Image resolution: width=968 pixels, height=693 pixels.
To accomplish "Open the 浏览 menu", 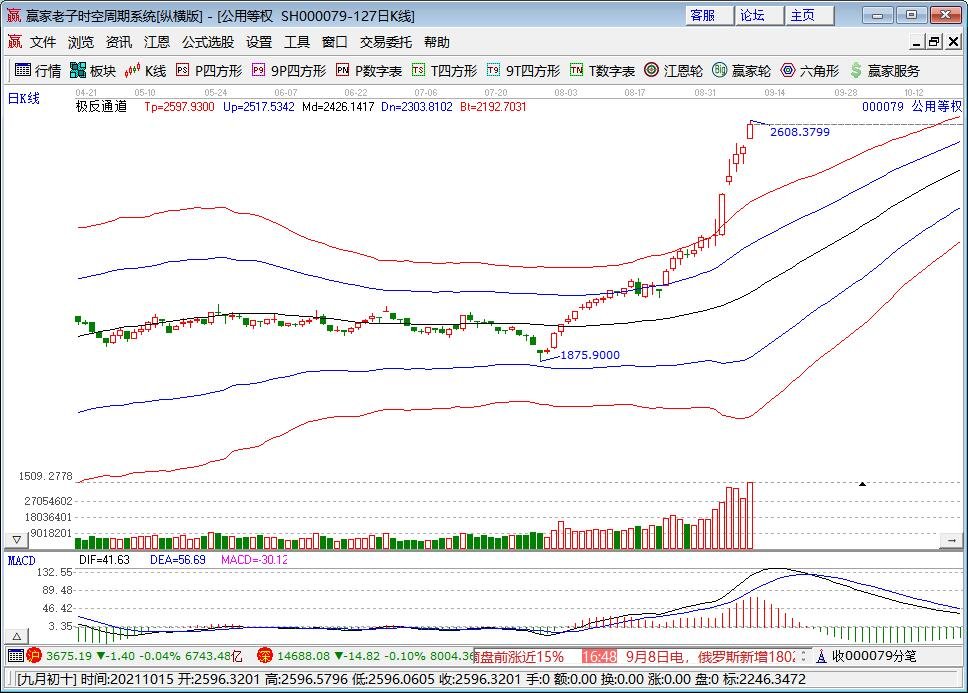I will click(81, 42).
